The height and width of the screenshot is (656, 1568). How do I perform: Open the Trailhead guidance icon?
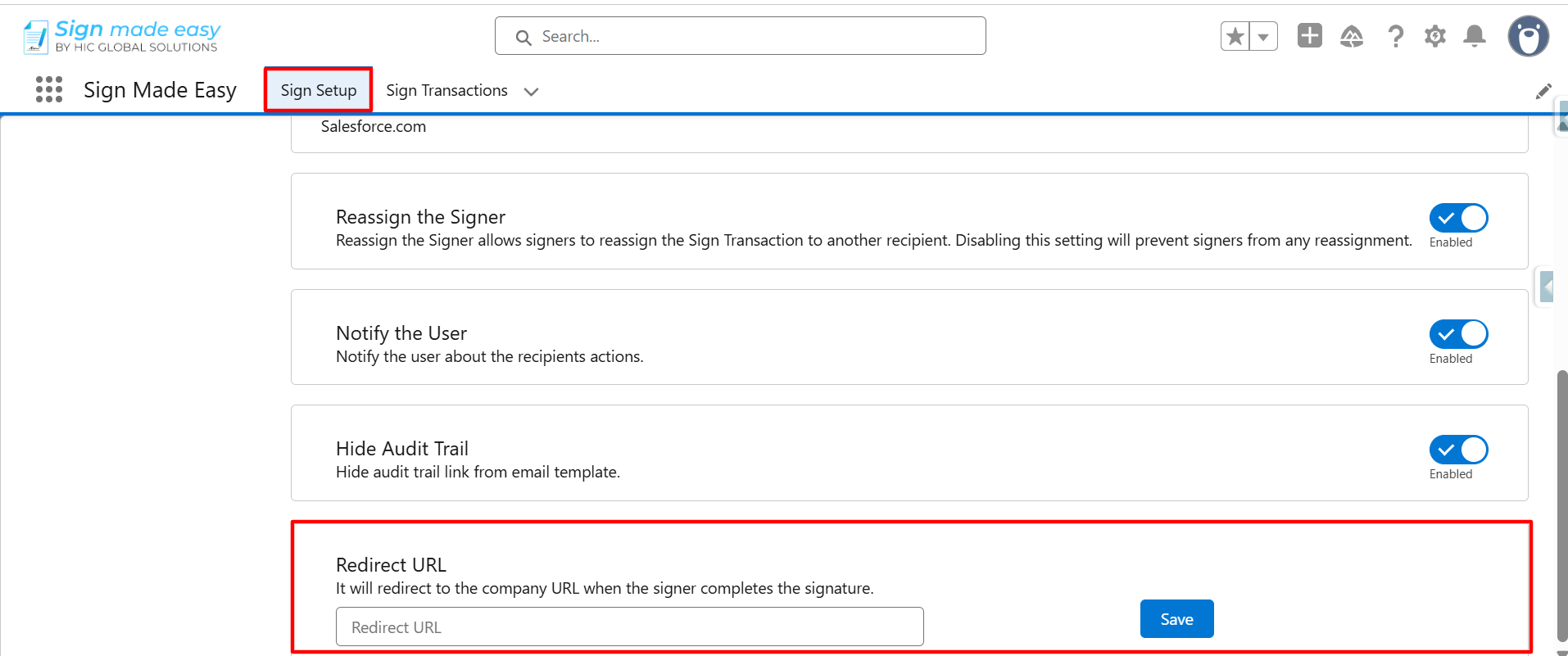click(1352, 36)
